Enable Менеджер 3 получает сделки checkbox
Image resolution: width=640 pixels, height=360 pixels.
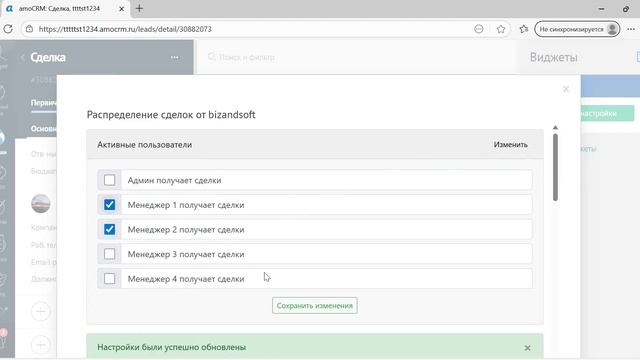pos(109,254)
